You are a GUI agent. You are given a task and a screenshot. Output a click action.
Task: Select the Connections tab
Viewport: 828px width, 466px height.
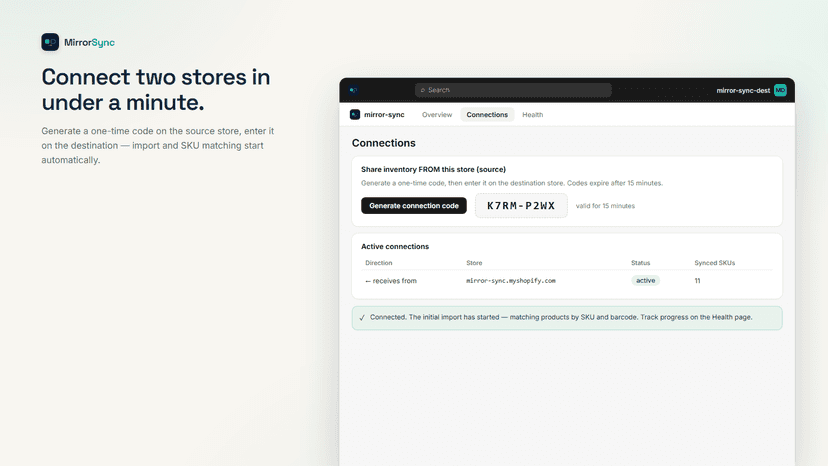pos(487,115)
